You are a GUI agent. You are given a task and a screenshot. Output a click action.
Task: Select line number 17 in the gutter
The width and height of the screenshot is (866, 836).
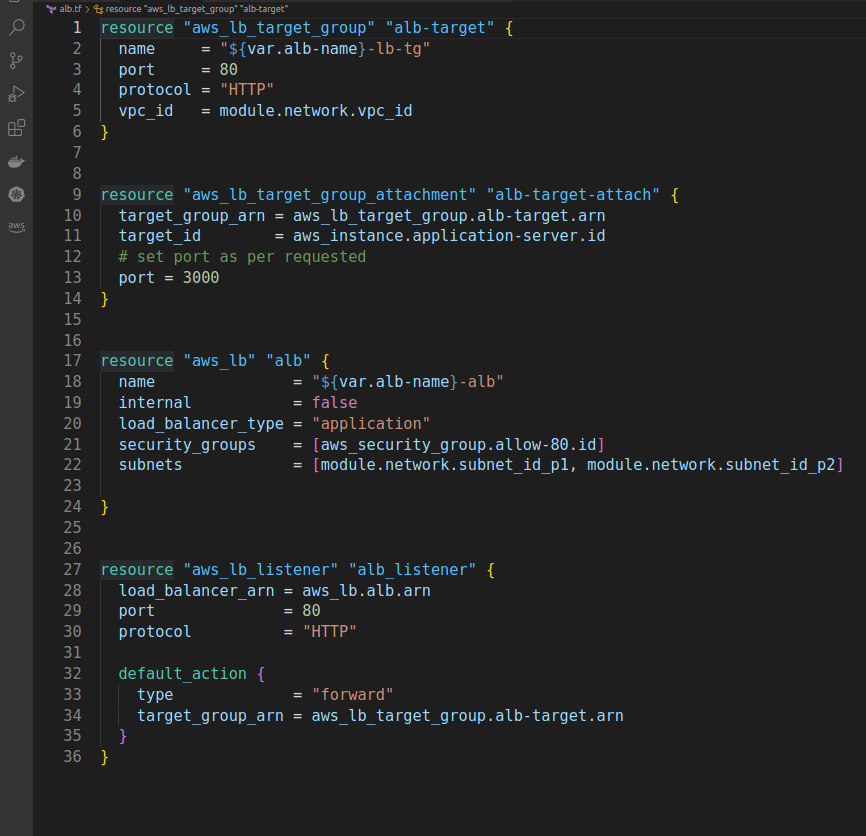click(x=71, y=360)
